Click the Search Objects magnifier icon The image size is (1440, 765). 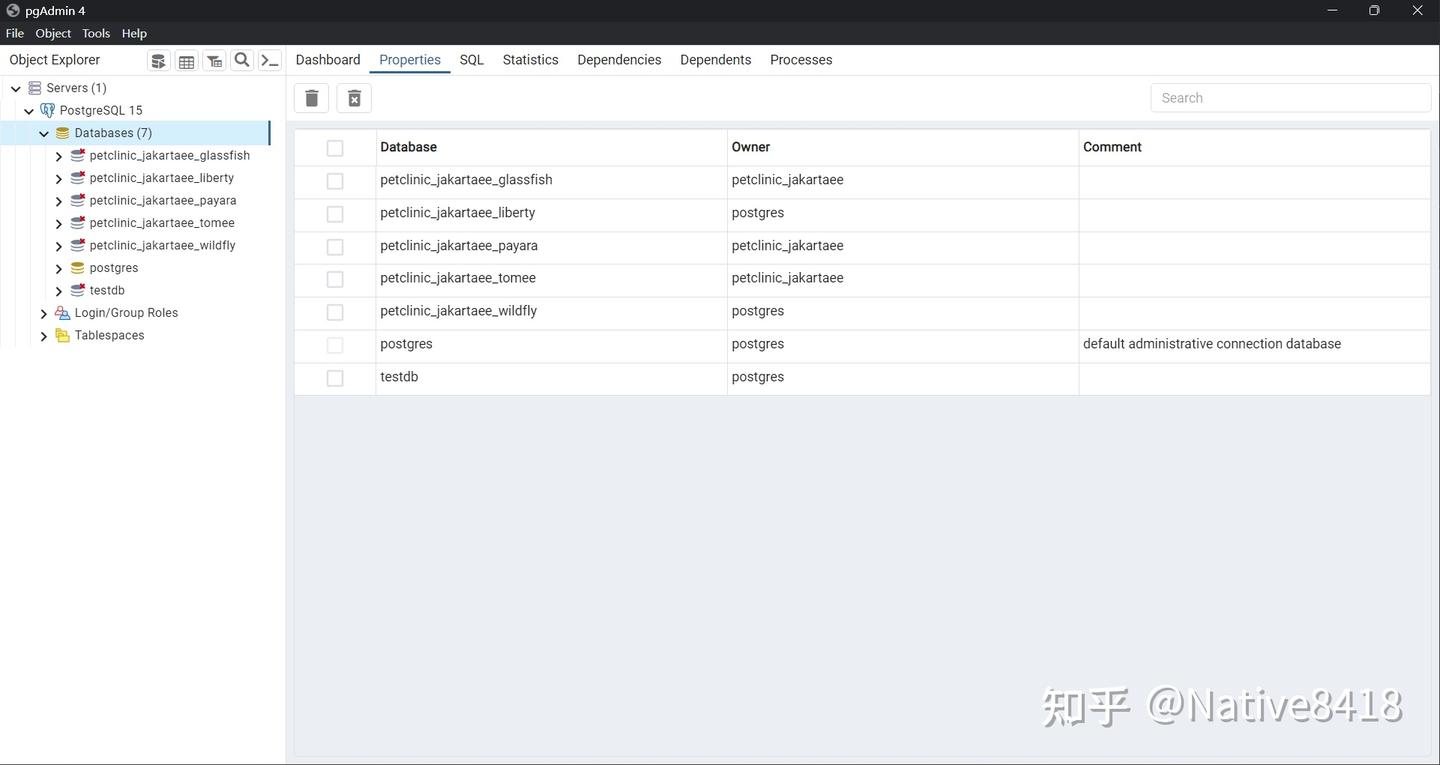click(x=242, y=60)
